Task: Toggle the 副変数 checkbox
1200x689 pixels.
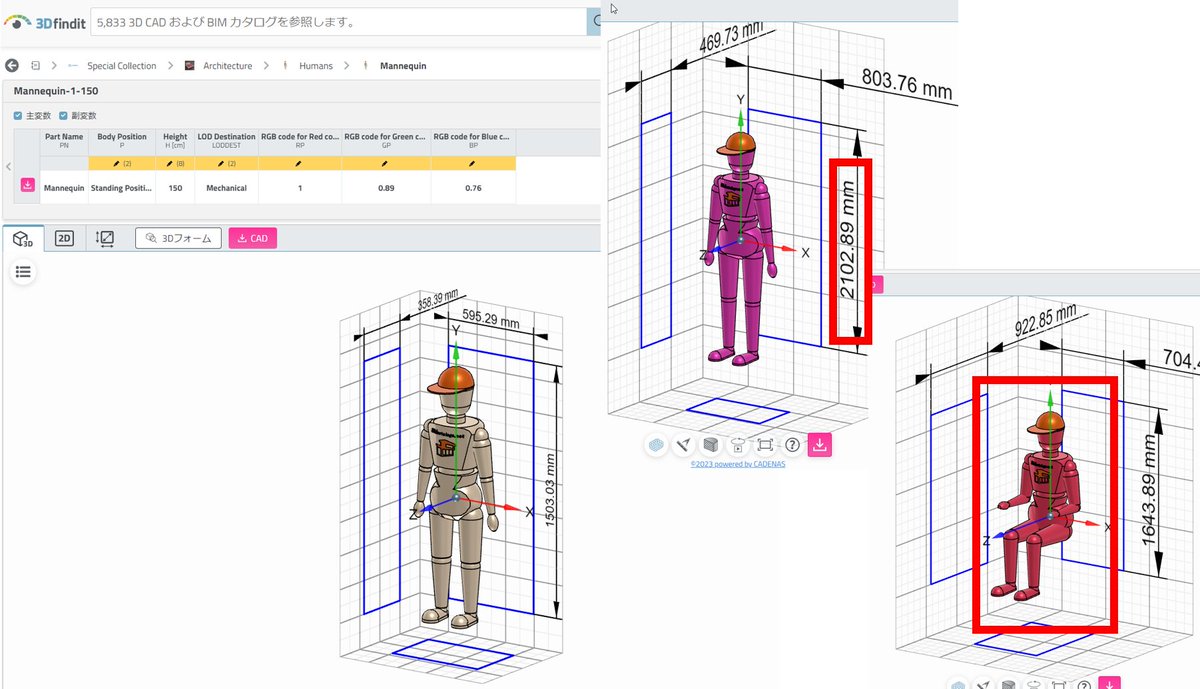Action: (x=62, y=114)
